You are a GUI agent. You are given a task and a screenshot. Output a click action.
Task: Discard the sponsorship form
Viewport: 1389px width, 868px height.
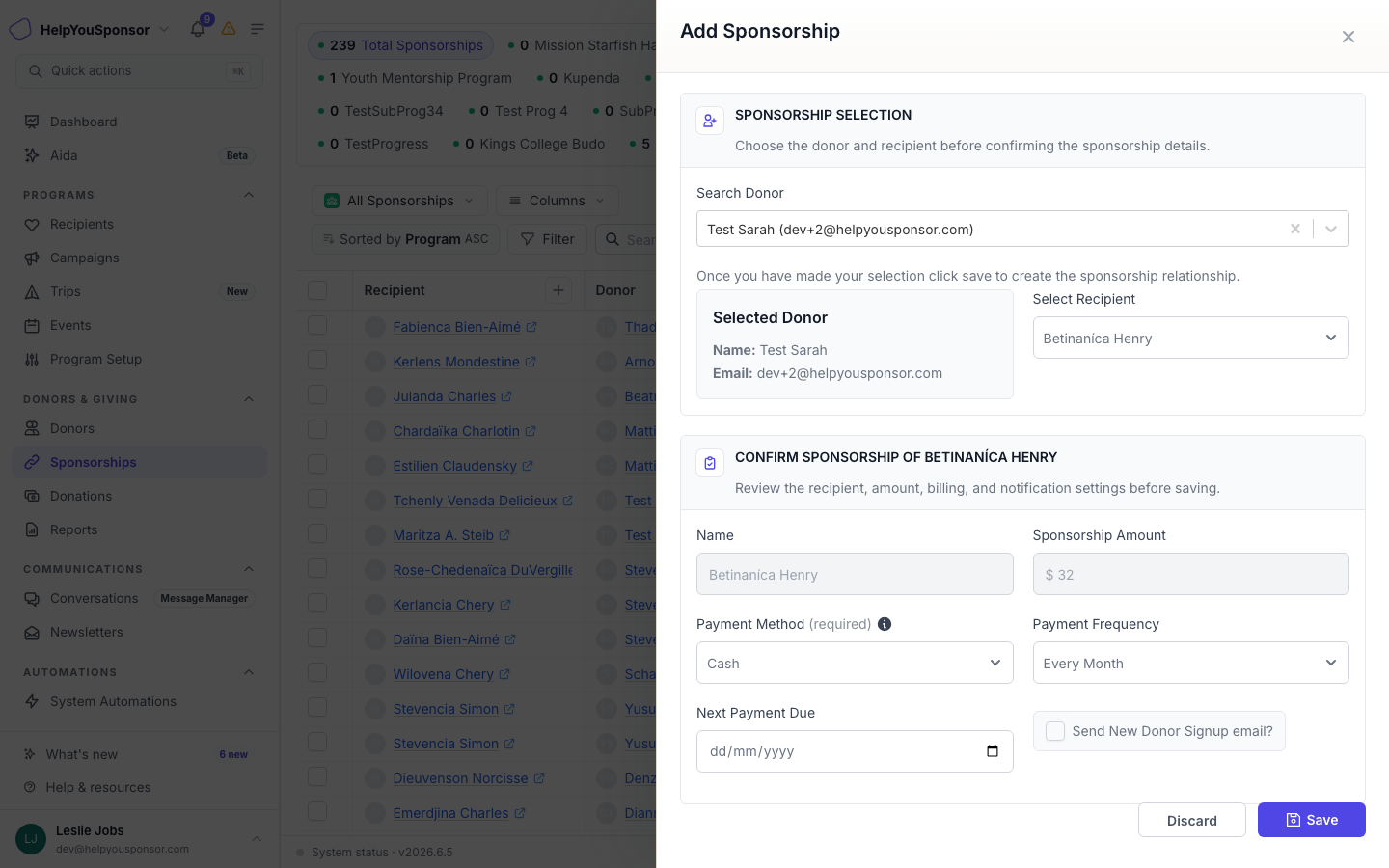[x=1192, y=820]
